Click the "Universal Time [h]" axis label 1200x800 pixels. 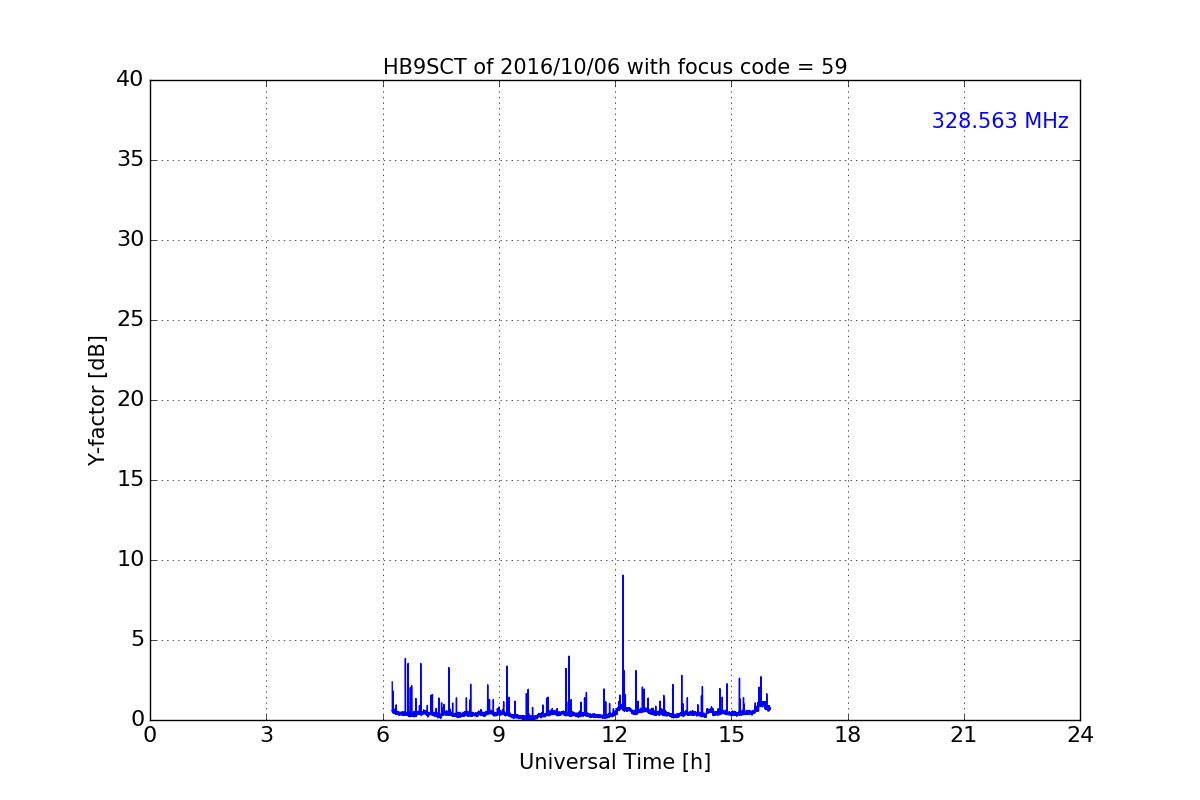(x=615, y=762)
